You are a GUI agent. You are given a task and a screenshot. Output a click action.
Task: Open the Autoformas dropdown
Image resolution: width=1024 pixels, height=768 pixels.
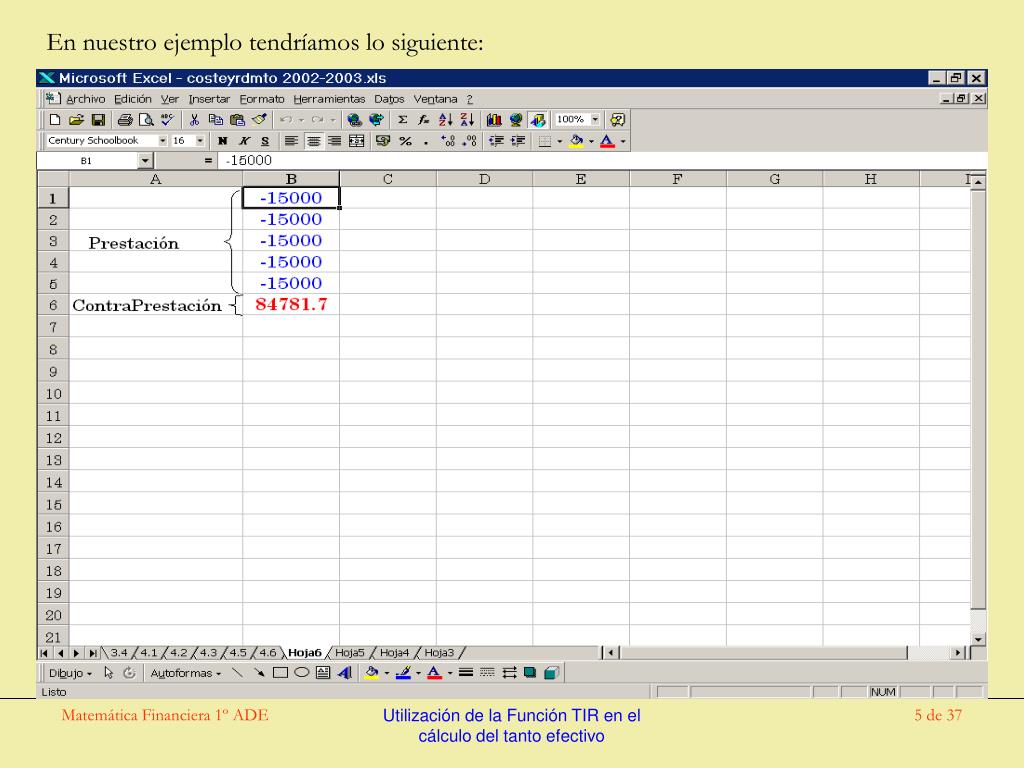coord(185,673)
